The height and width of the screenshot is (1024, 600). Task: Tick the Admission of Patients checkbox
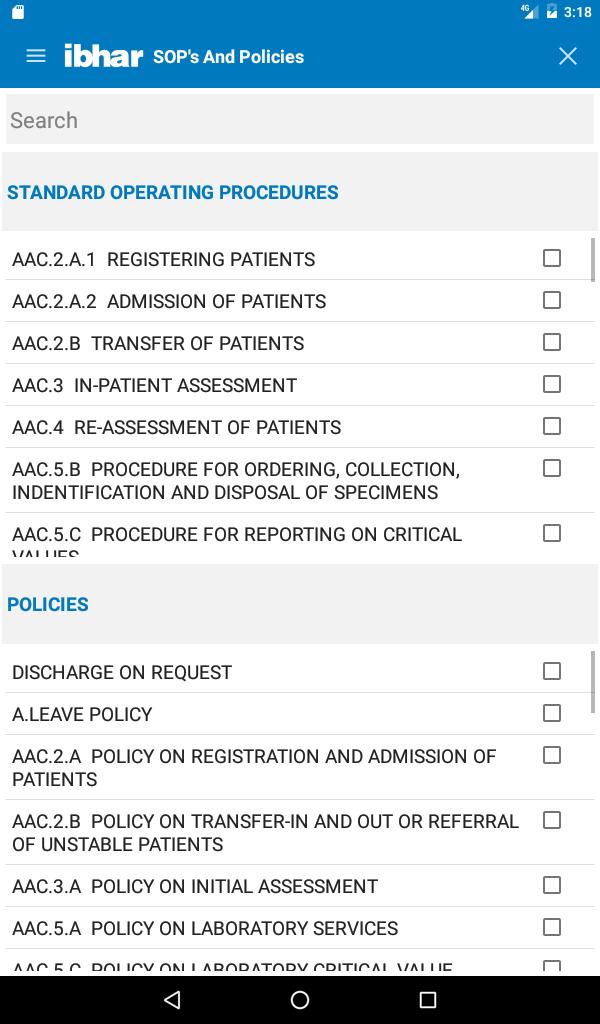[552, 300]
